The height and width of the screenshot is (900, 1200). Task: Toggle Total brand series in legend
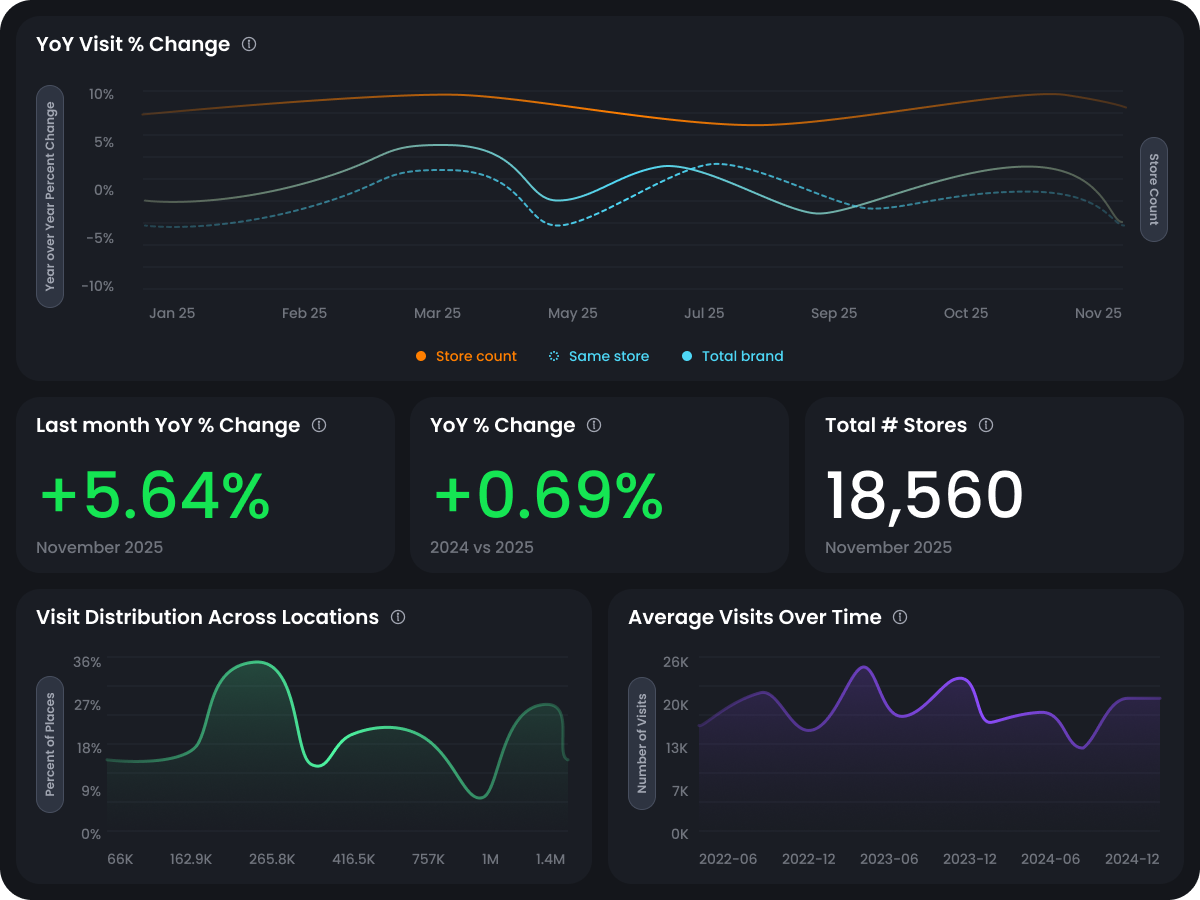[x=742, y=356]
